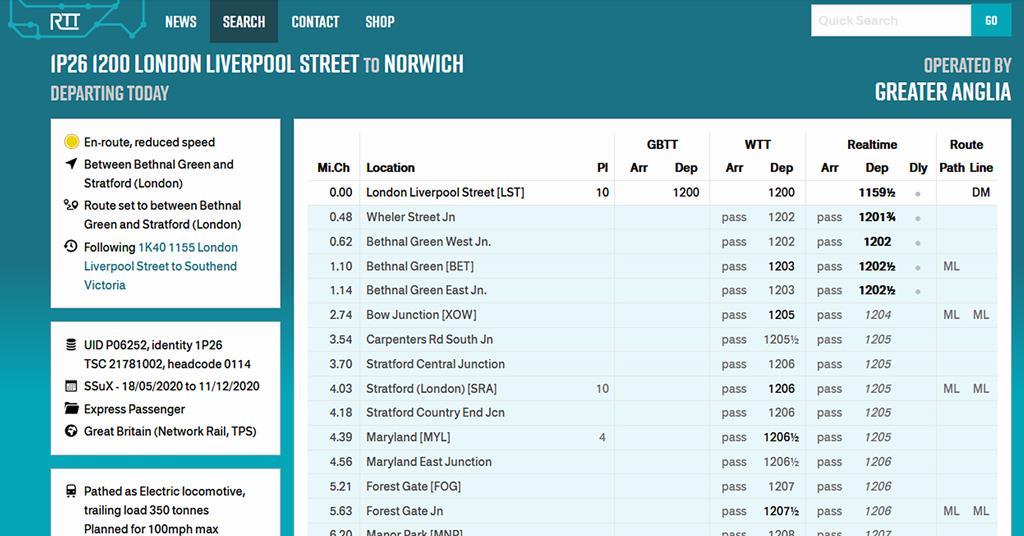Click the delay dot in Bethnal Green West Jn. row
The height and width of the screenshot is (536, 1024).
click(x=918, y=243)
